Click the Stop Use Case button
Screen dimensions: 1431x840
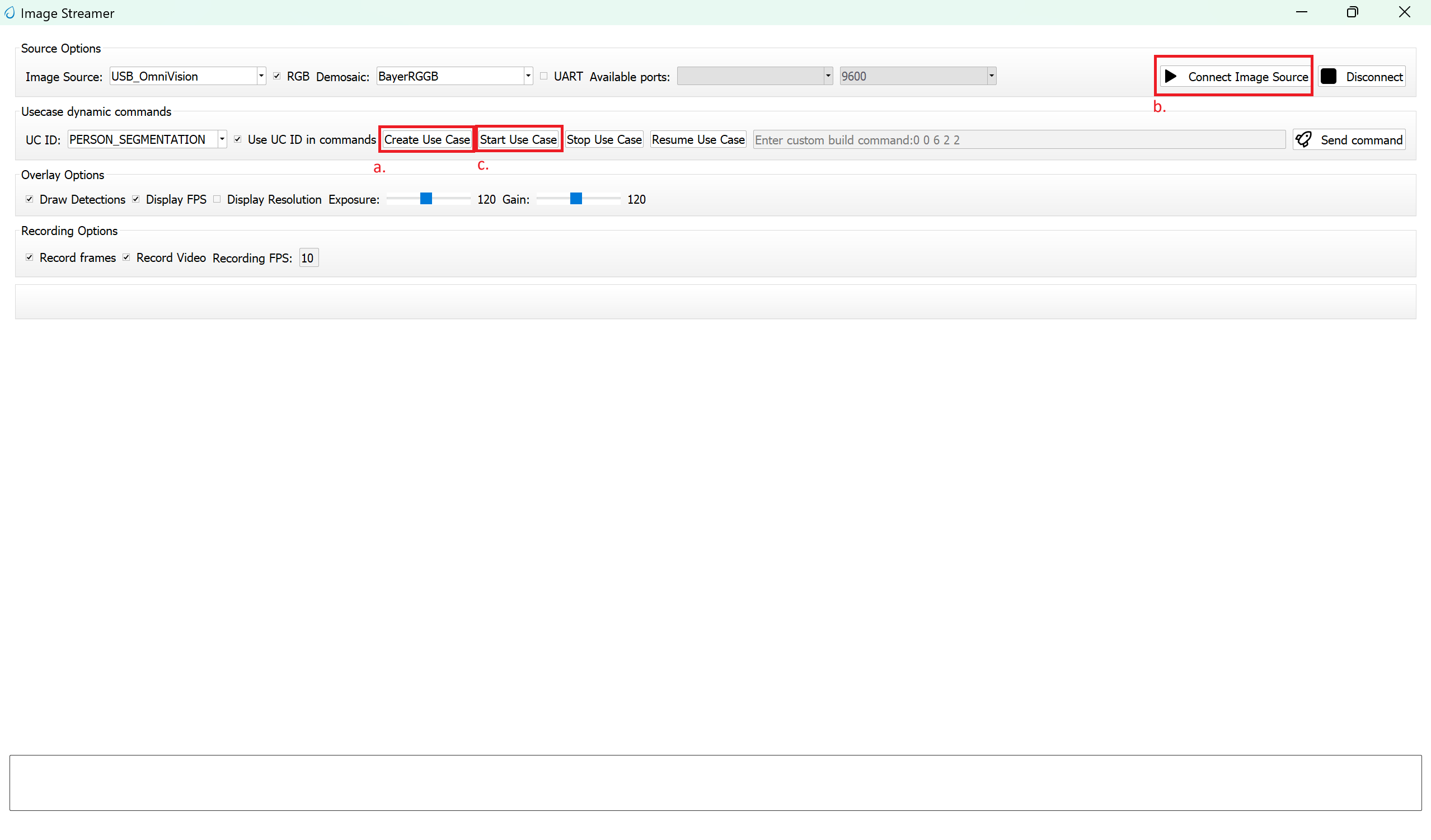[604, 139]
